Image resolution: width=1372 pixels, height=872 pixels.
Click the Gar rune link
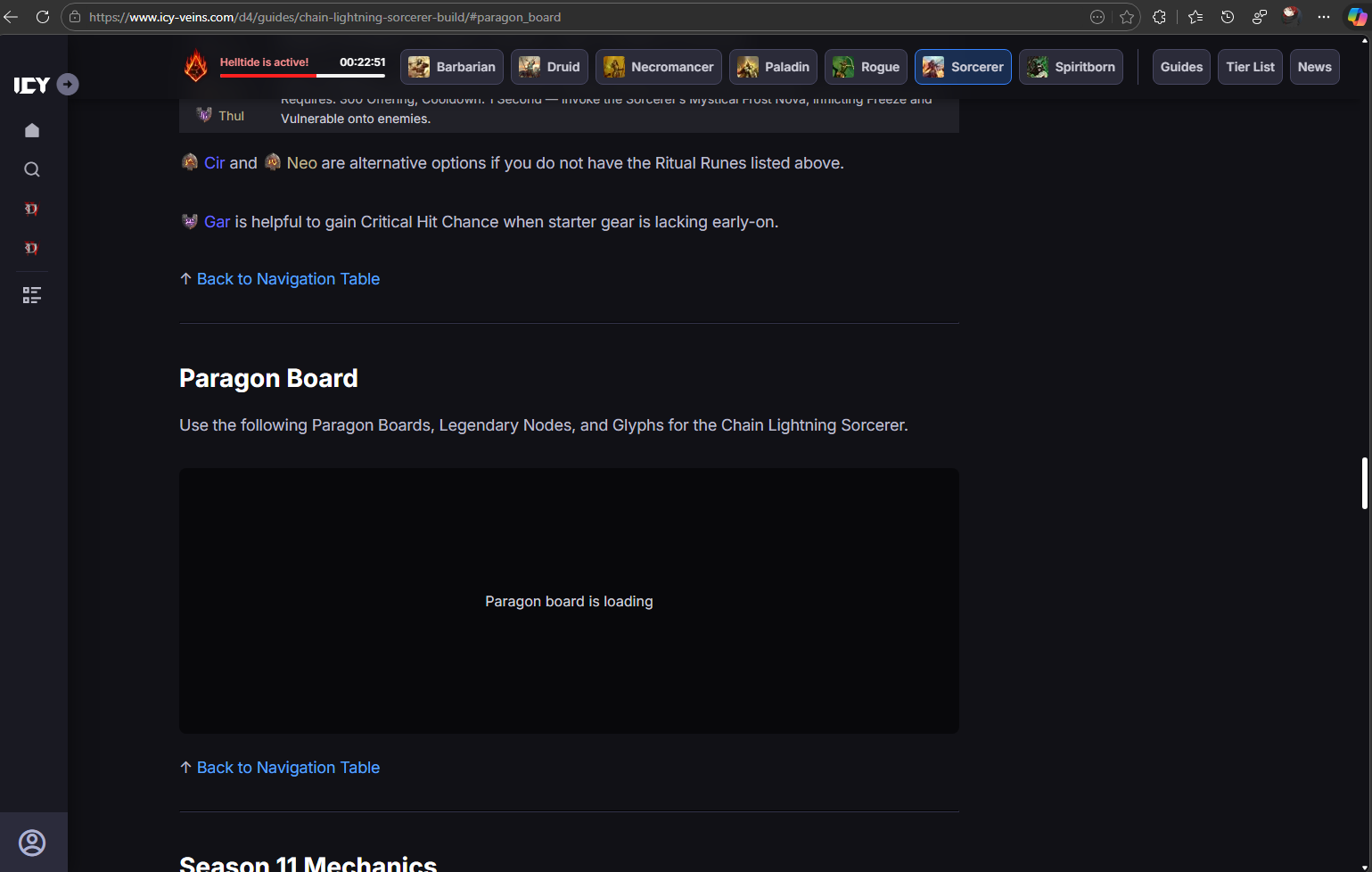217,222
